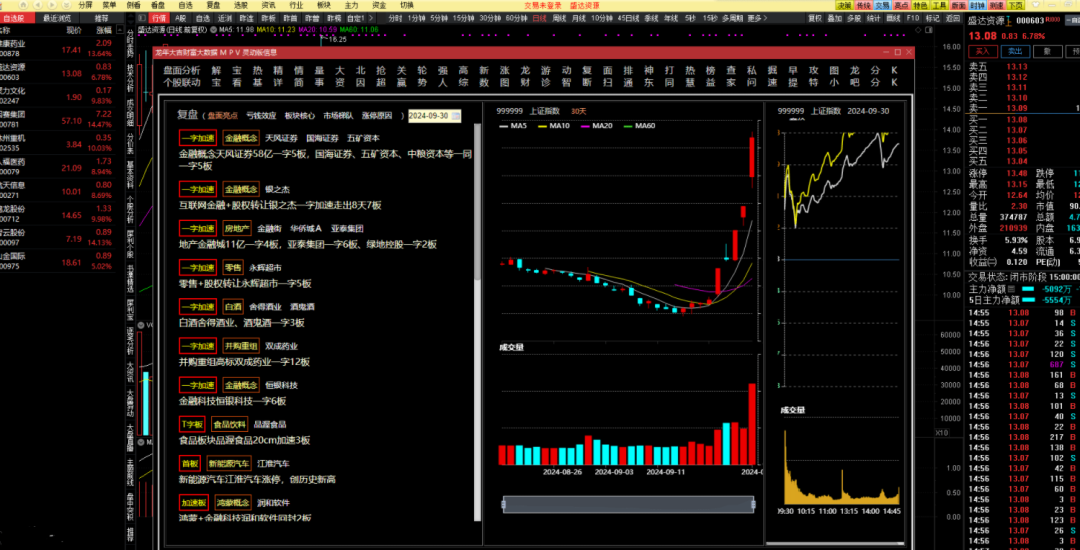
Task: Select the 行情 tab
Action: (x=159, y=18)
